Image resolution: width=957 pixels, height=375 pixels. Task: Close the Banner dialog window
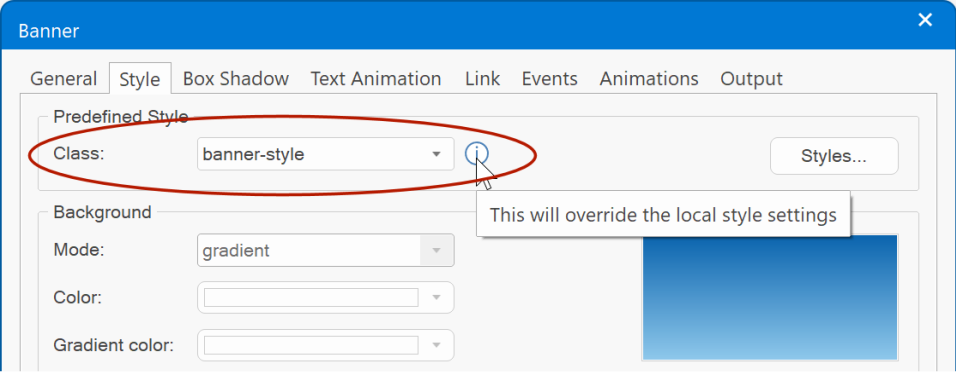click(x=925, y=20)
